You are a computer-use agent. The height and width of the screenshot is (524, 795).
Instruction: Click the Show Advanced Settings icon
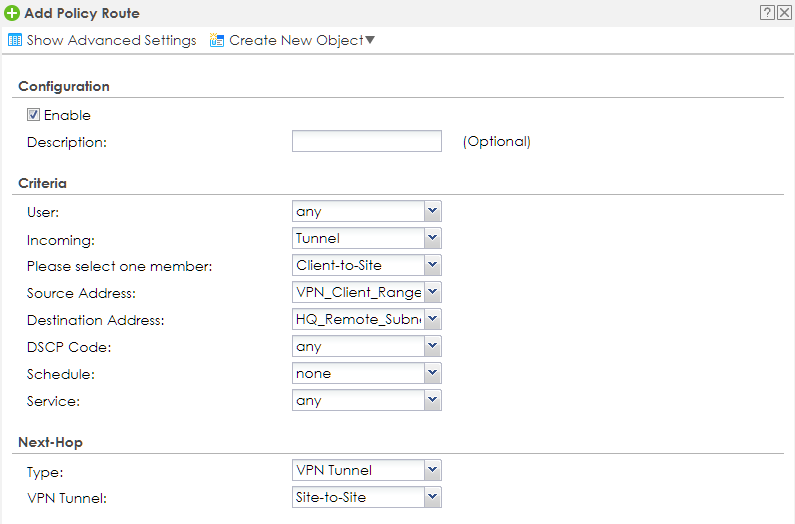click(15, 41)
